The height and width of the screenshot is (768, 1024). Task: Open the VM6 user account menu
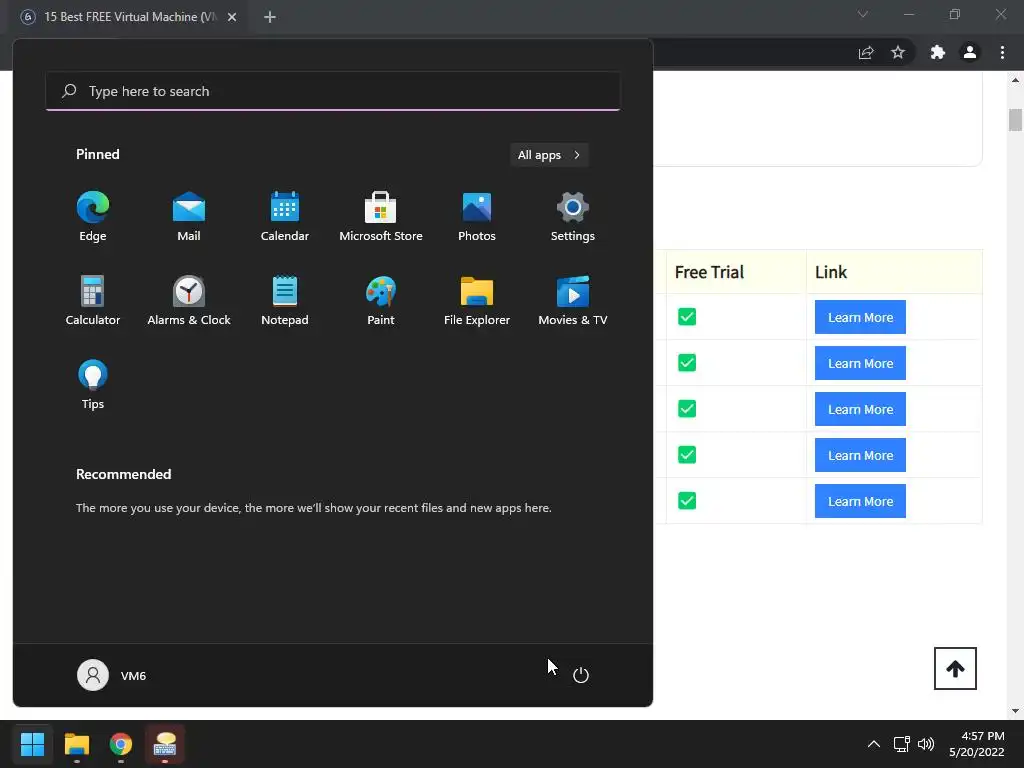[x=112, y=675]
